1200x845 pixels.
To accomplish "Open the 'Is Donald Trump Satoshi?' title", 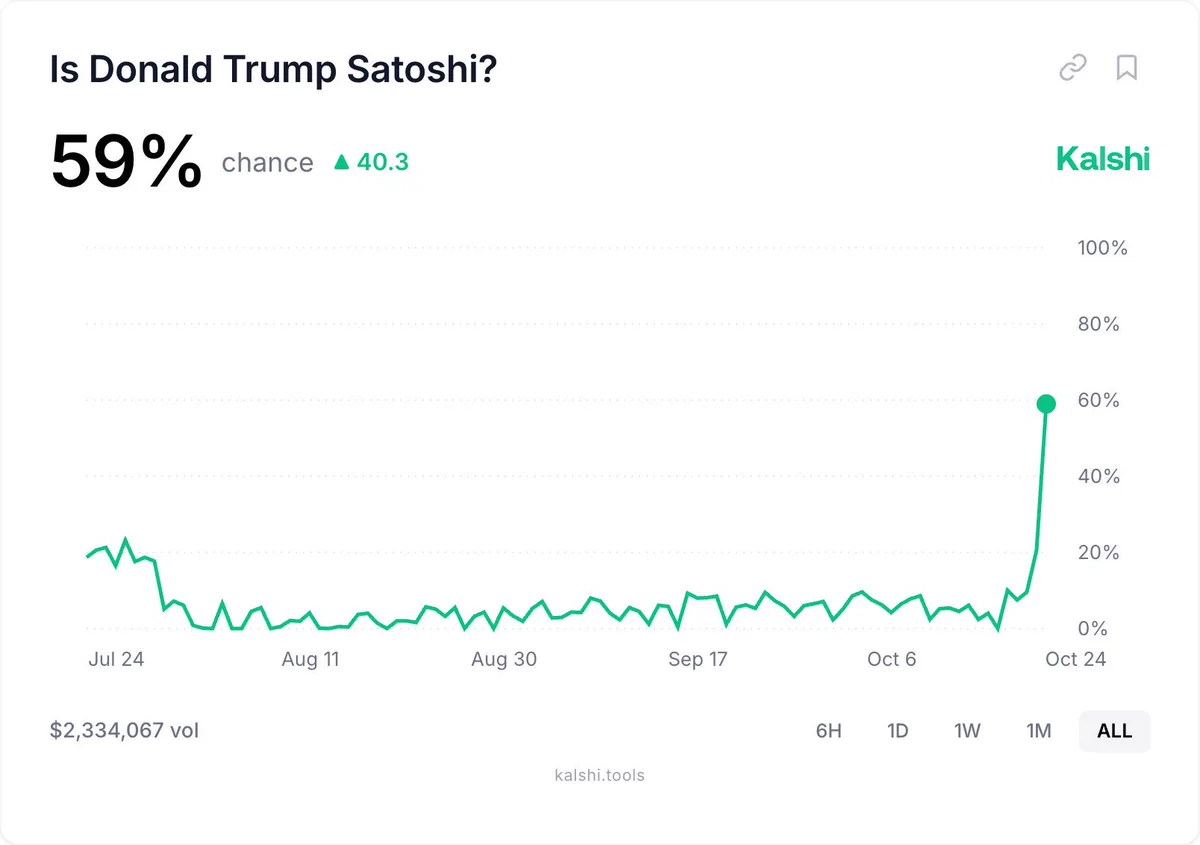I will pyautogui.click(x=273, y=70).
